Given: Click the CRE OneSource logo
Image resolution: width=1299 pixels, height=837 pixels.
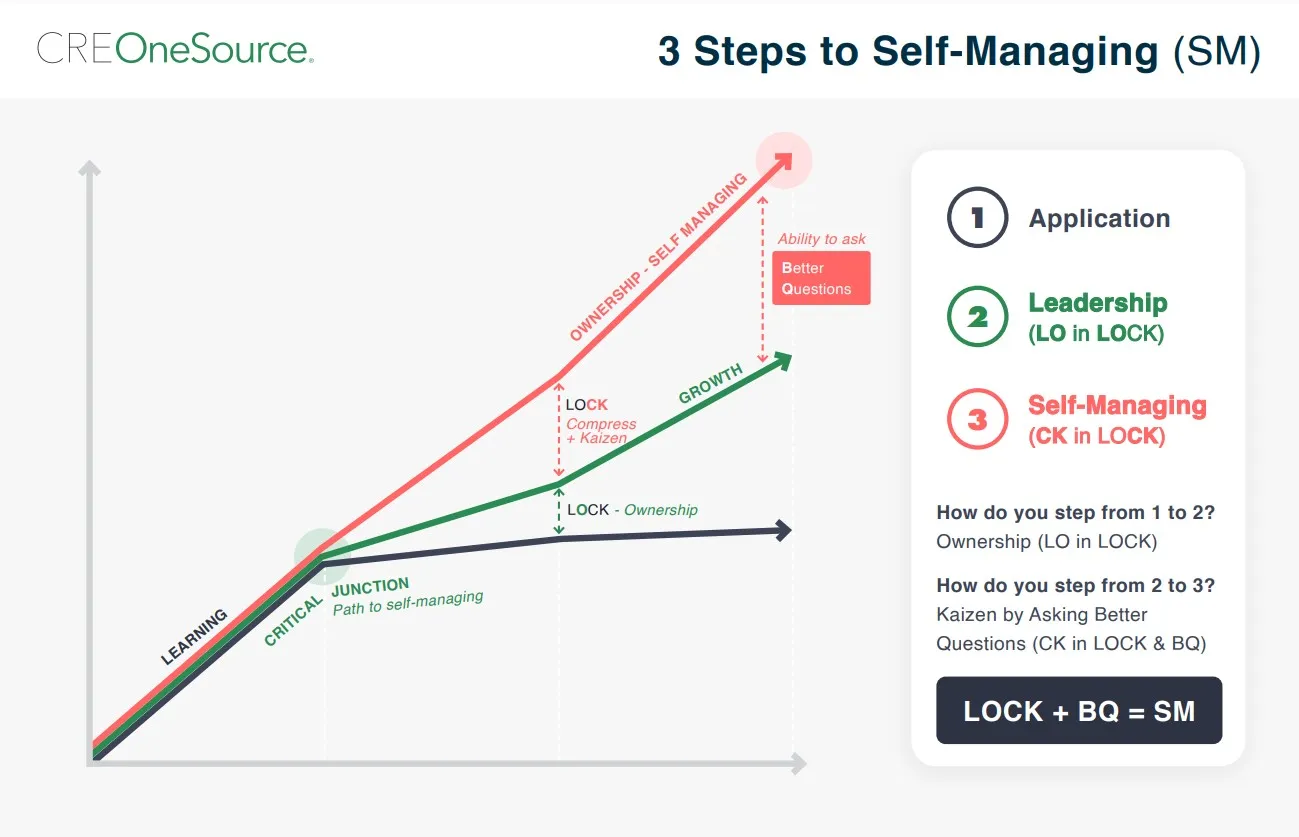Looking at the screenshot, I should tap(175, 48).
